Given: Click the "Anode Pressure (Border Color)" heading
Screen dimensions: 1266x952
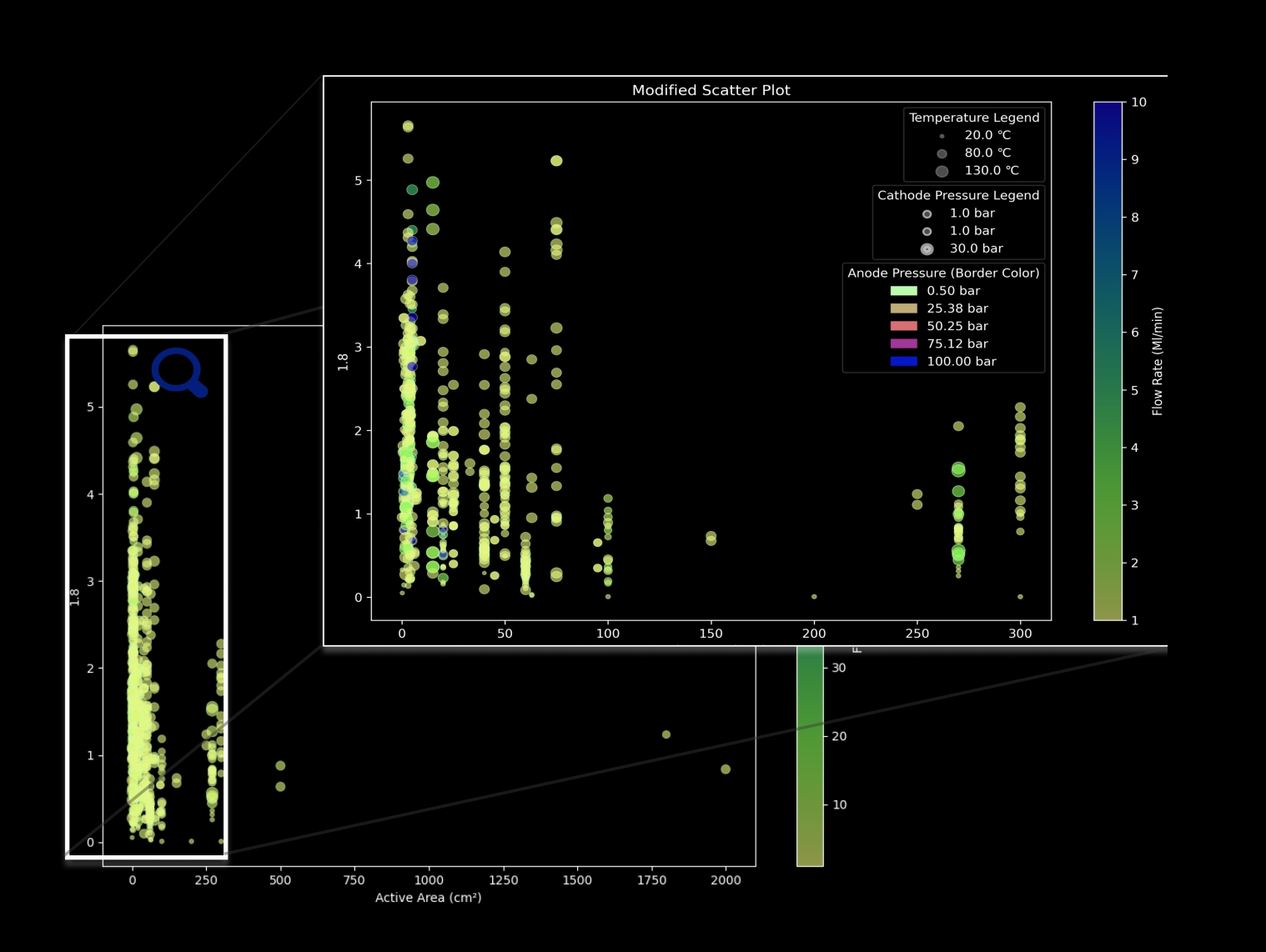Looking at the screenshot, I should tap(943, 273).
